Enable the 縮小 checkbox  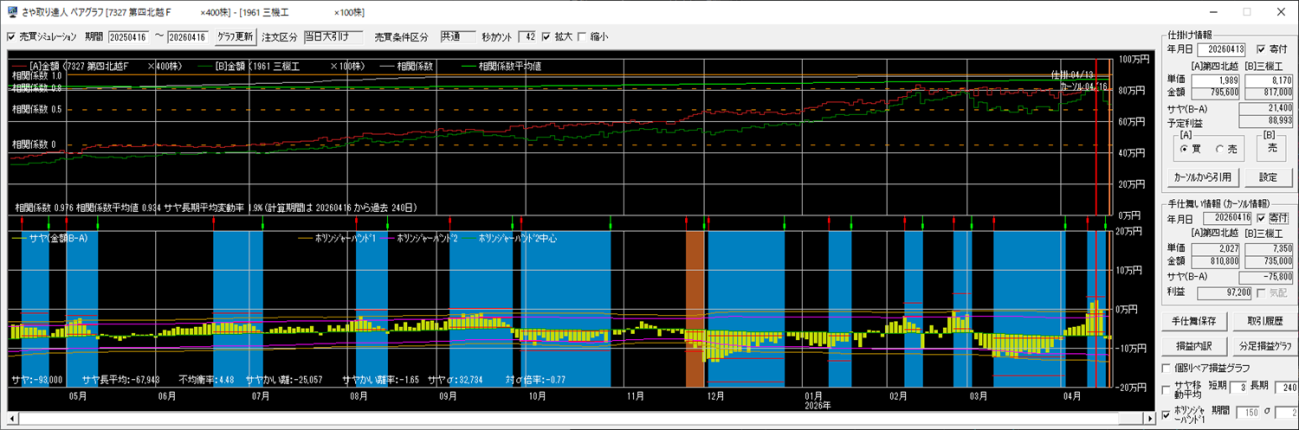[x=582, y=38]
